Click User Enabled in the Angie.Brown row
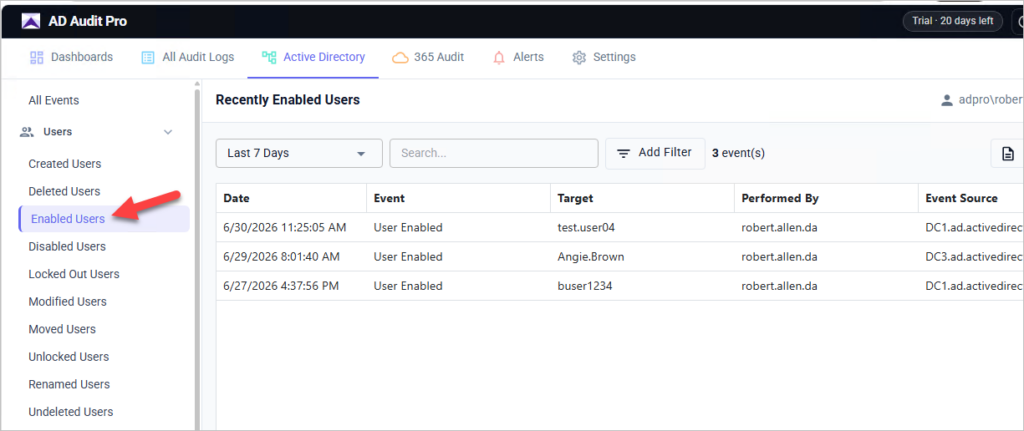 coord(408,257)
